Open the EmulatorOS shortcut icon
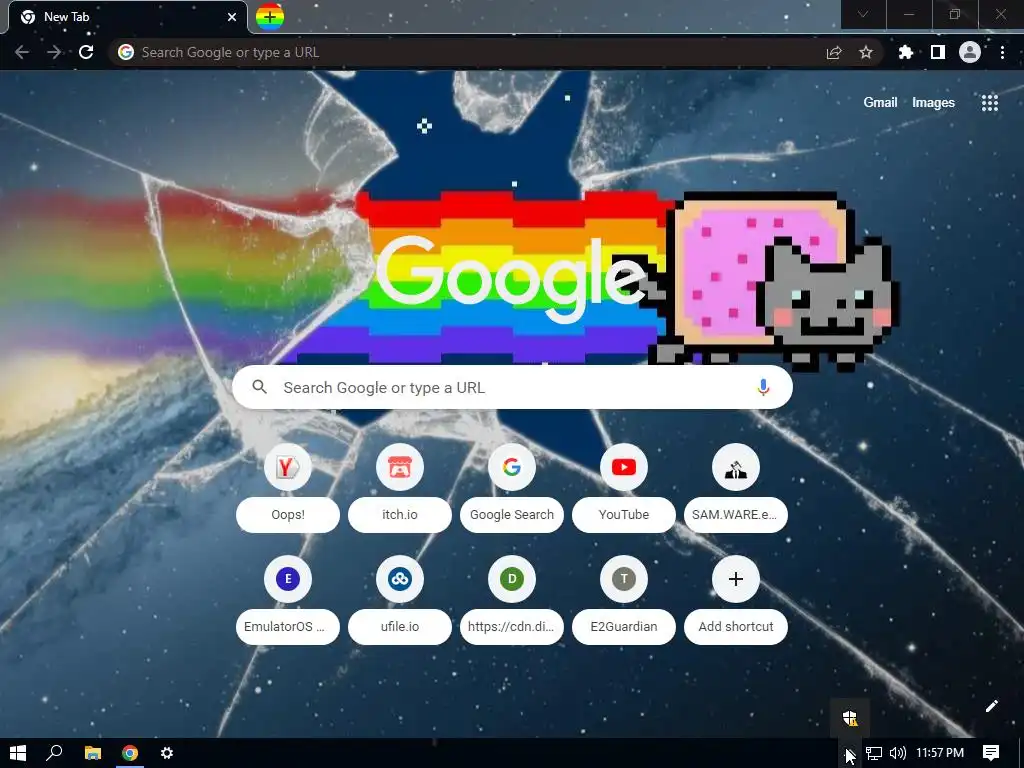The width and height of the screenshot is (1024, 768). tap(288, 579)
